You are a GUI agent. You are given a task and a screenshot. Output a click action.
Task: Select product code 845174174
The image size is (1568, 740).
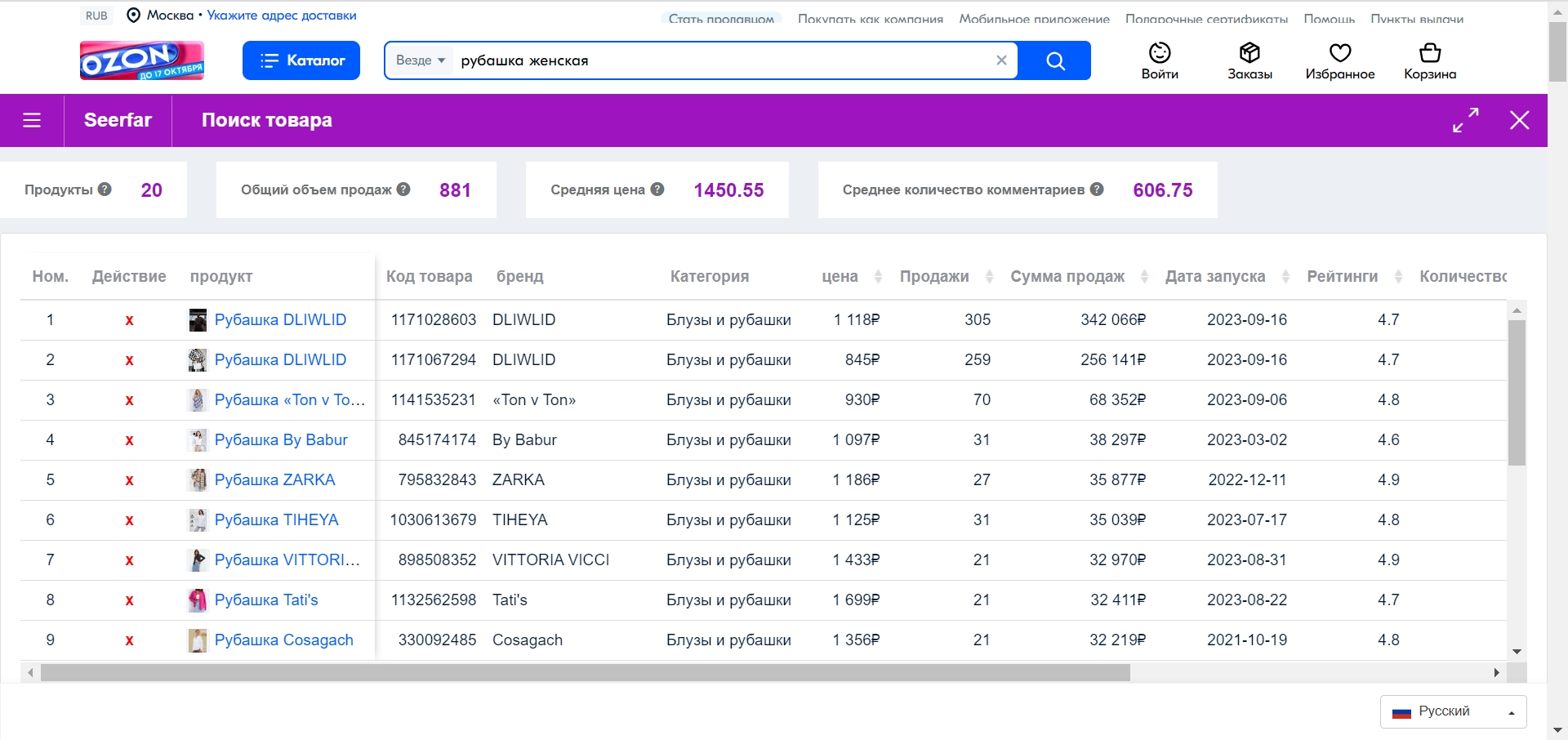tap(437, 439)
